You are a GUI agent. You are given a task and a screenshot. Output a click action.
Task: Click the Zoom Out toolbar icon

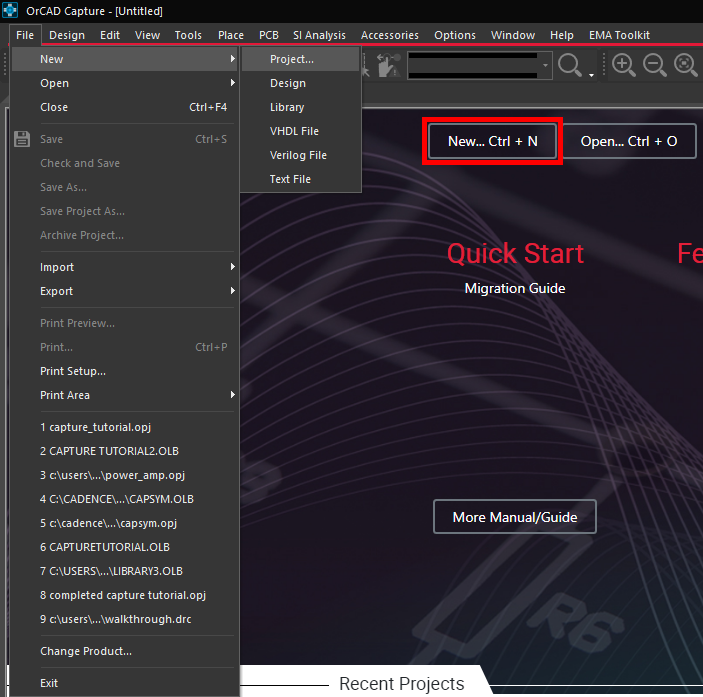(655, 65)
